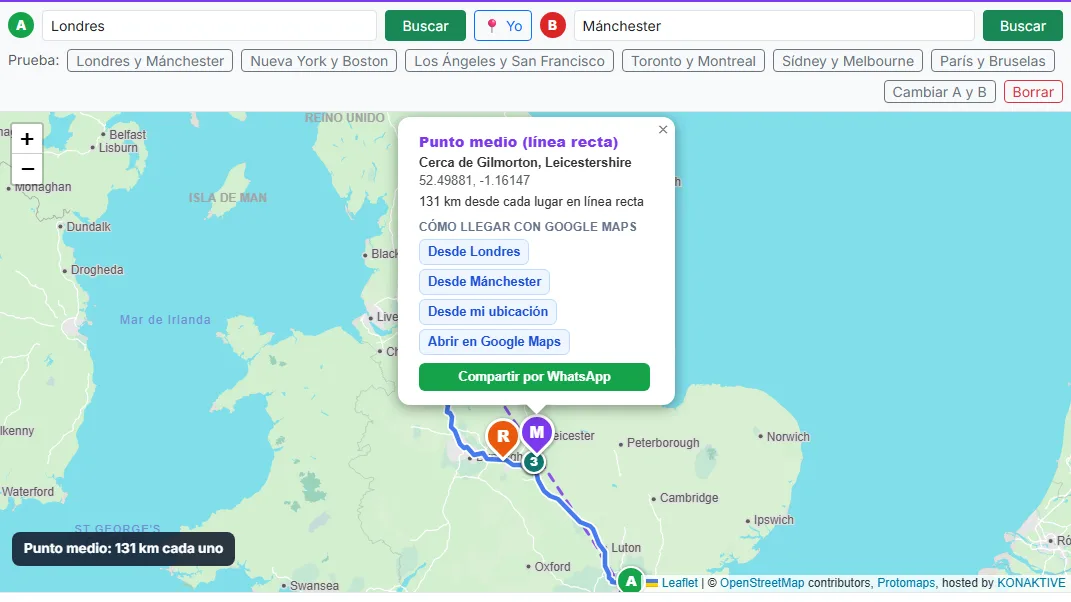The image size is (1071, 602).
Task: Click the red B destination marker badge
Action: (x=553, y=26)
